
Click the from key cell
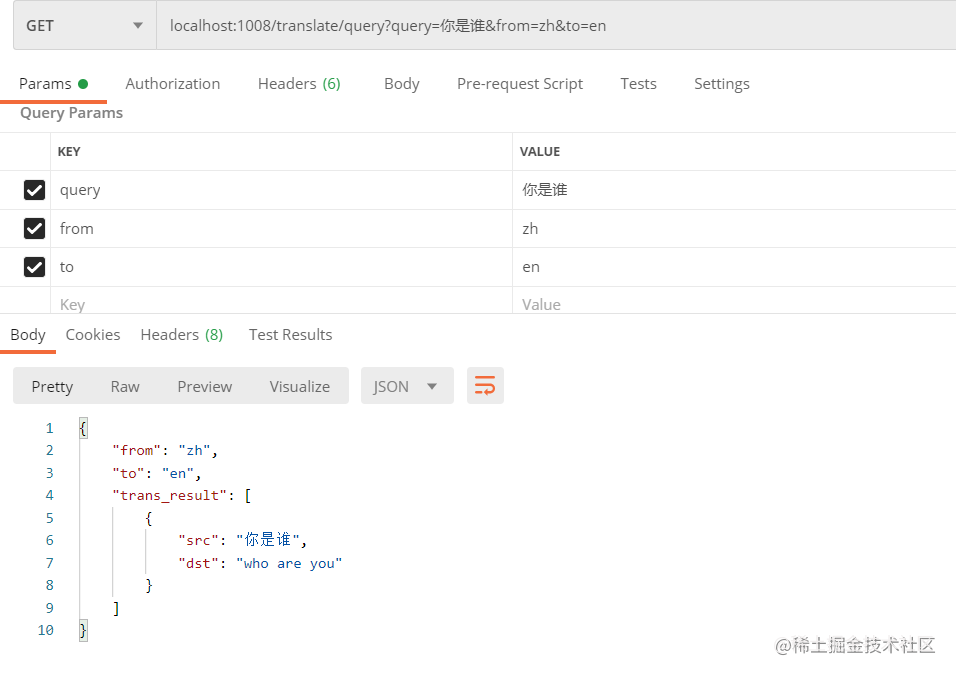(x=281, y=229)
